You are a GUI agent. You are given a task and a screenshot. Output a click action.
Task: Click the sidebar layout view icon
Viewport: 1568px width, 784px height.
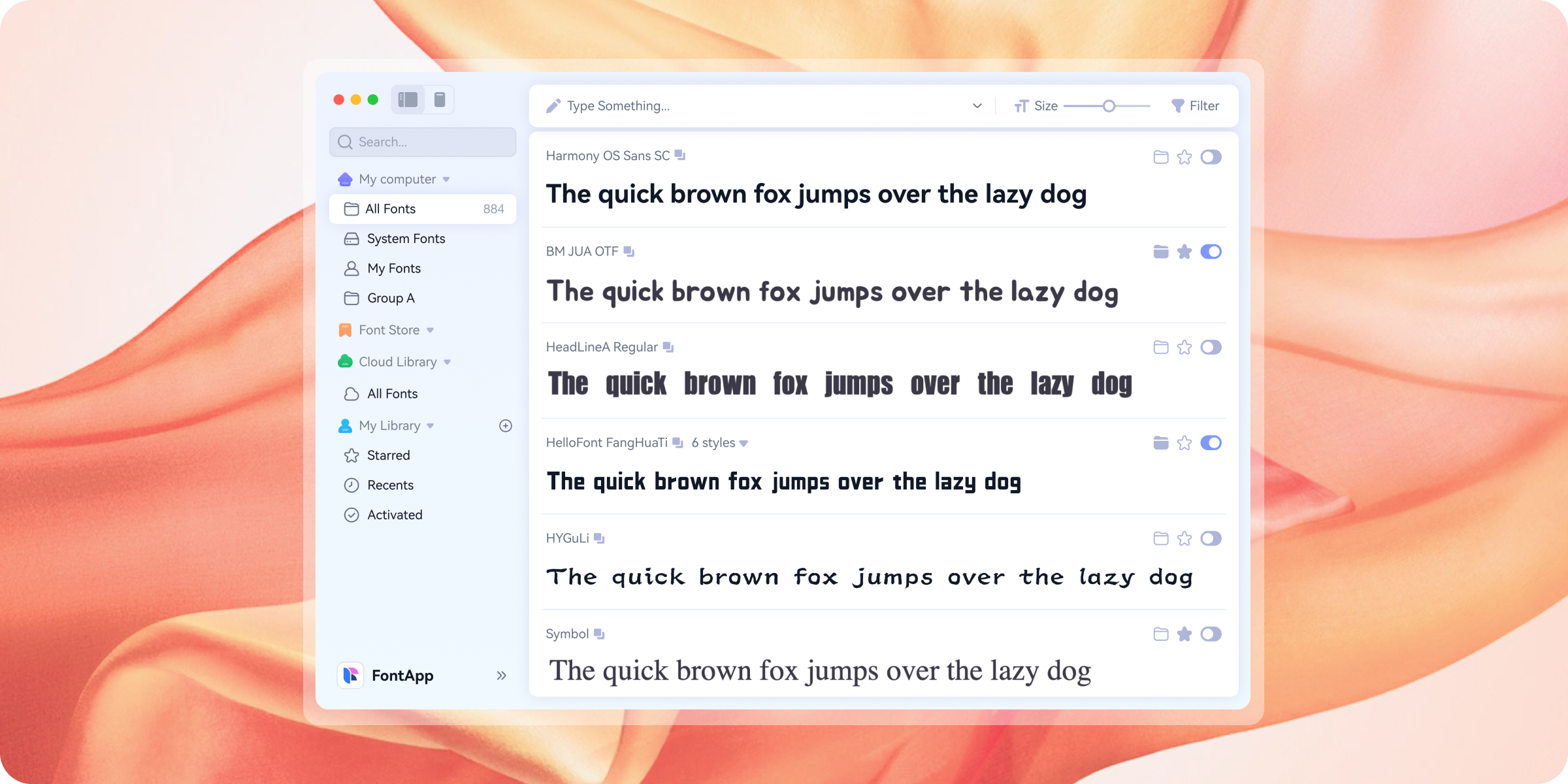click(408, 99)
